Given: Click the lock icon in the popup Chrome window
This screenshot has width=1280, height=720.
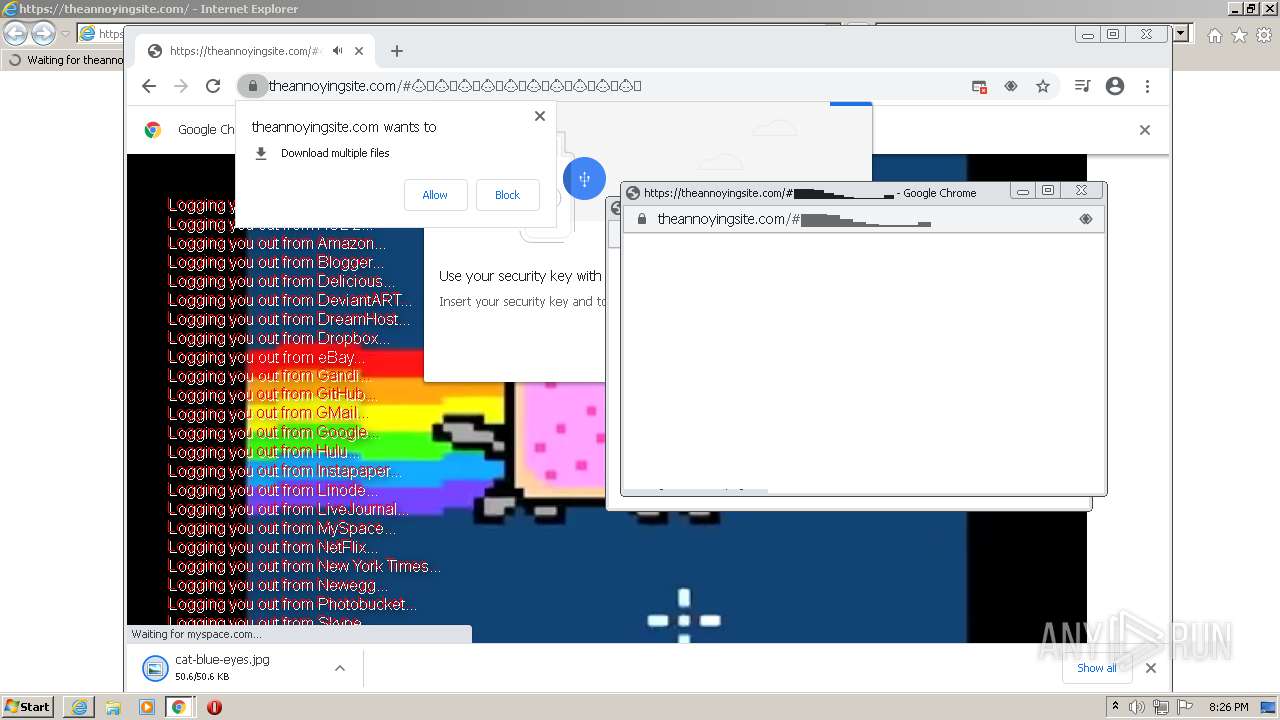Looking at the screenshot, I should coord(642,219).
